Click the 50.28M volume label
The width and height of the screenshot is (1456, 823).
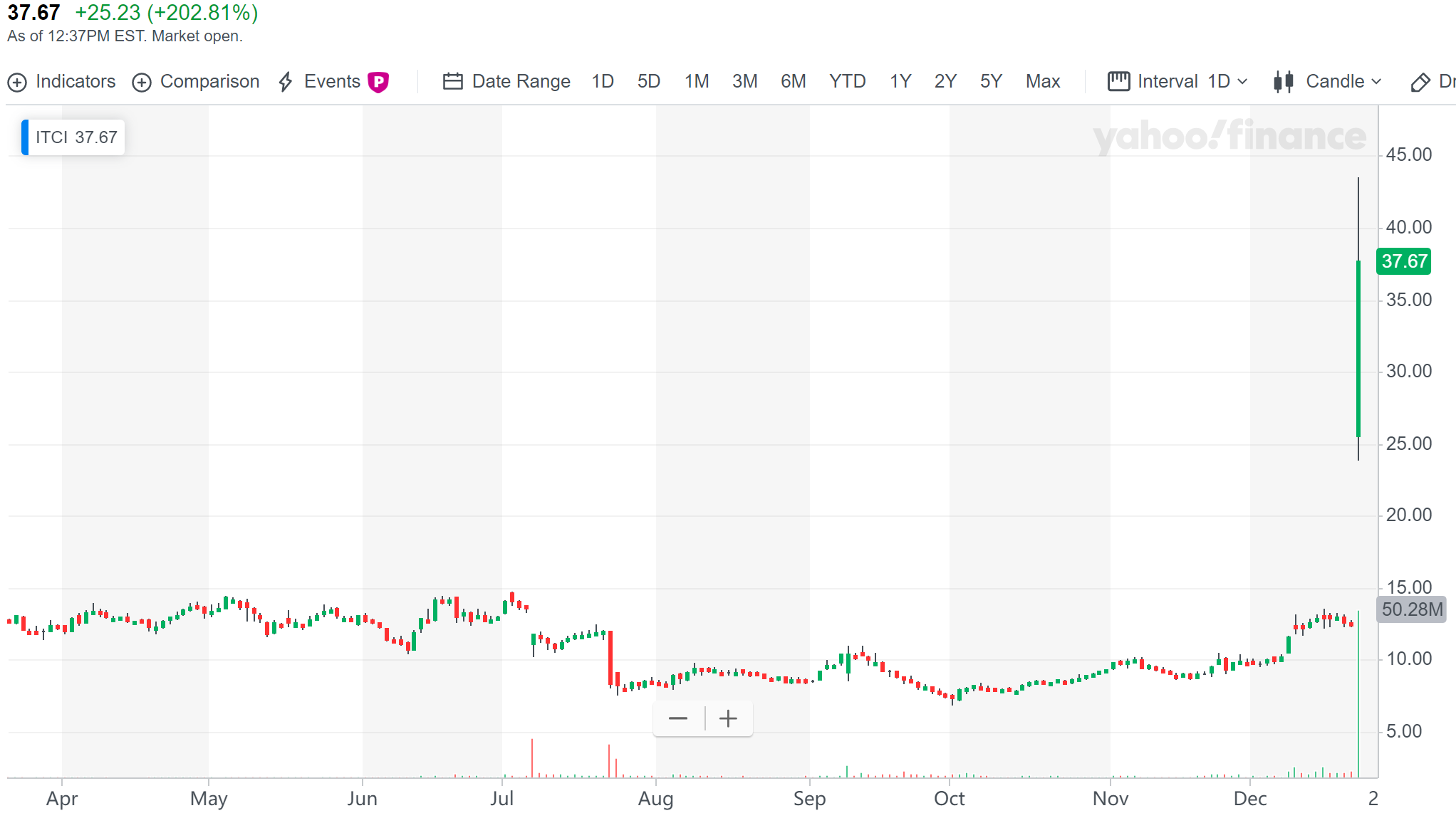(1411, 609)
